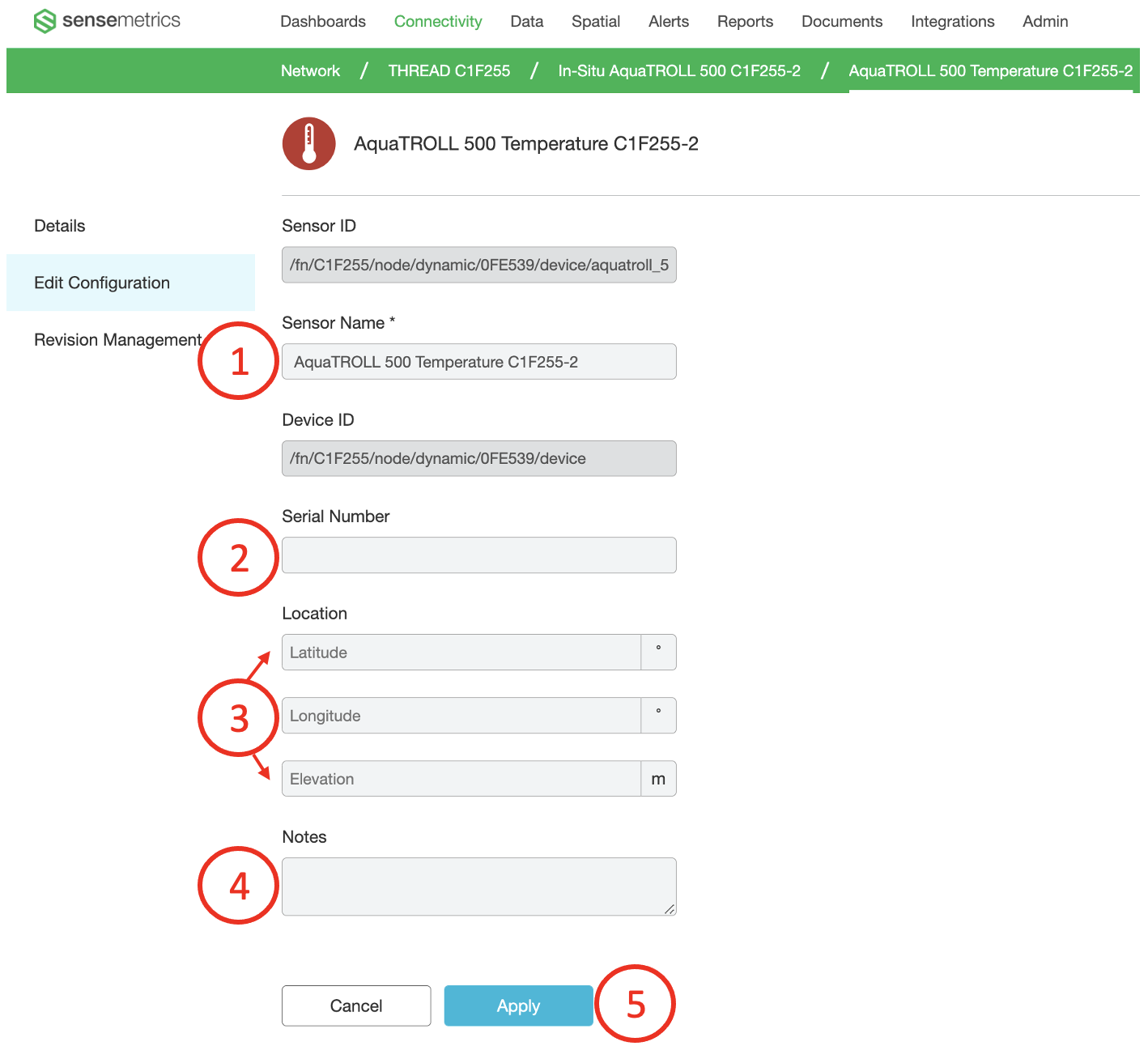Open the Admin menu

coord(1045,22)
